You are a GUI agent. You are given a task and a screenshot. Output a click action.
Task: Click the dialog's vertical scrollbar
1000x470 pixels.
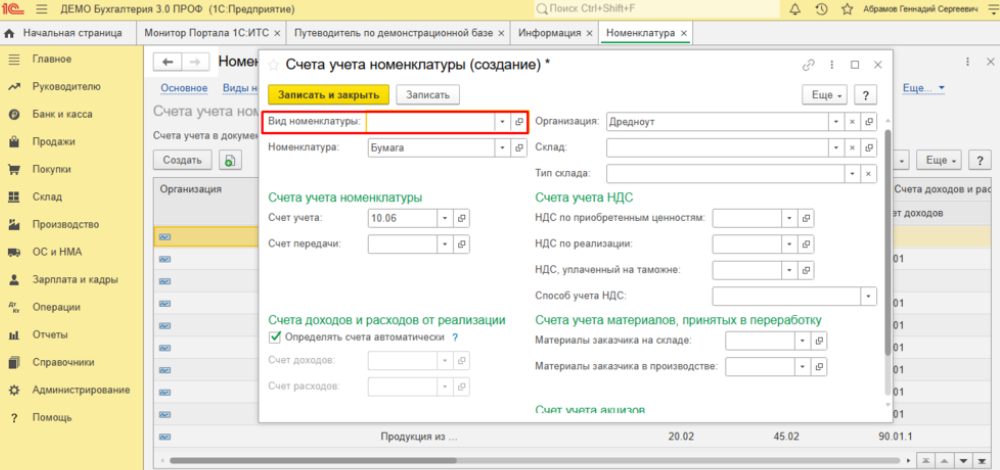click(887, 242)
